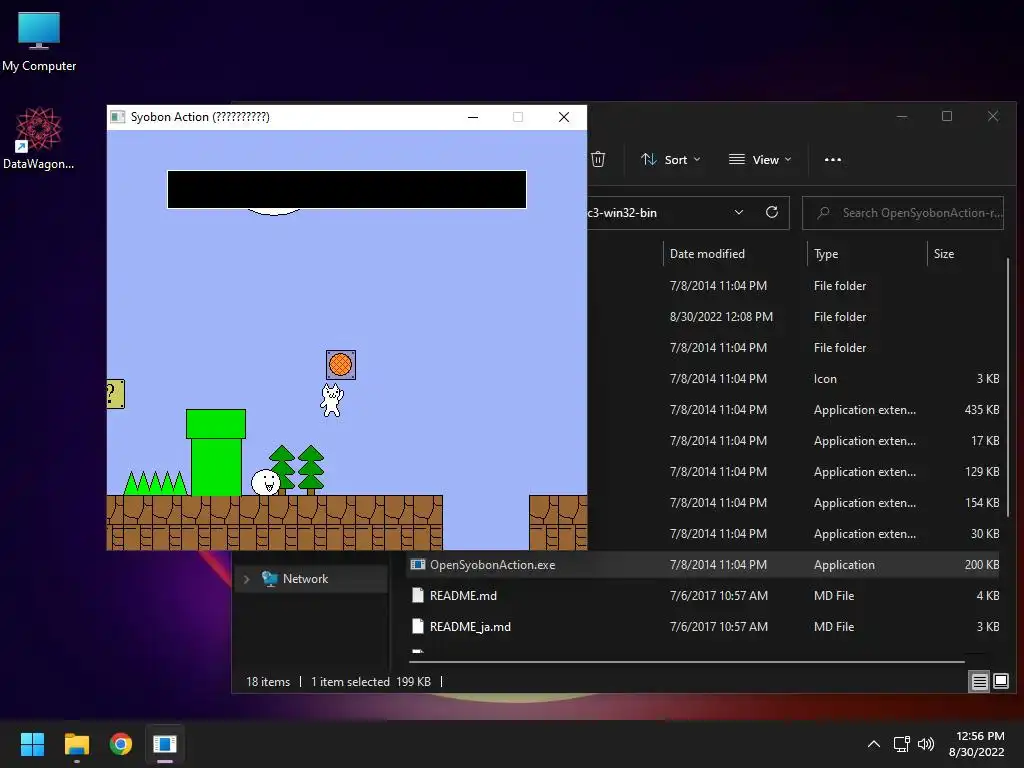Click the Syobon Action title bar icon

coord(118,117)
